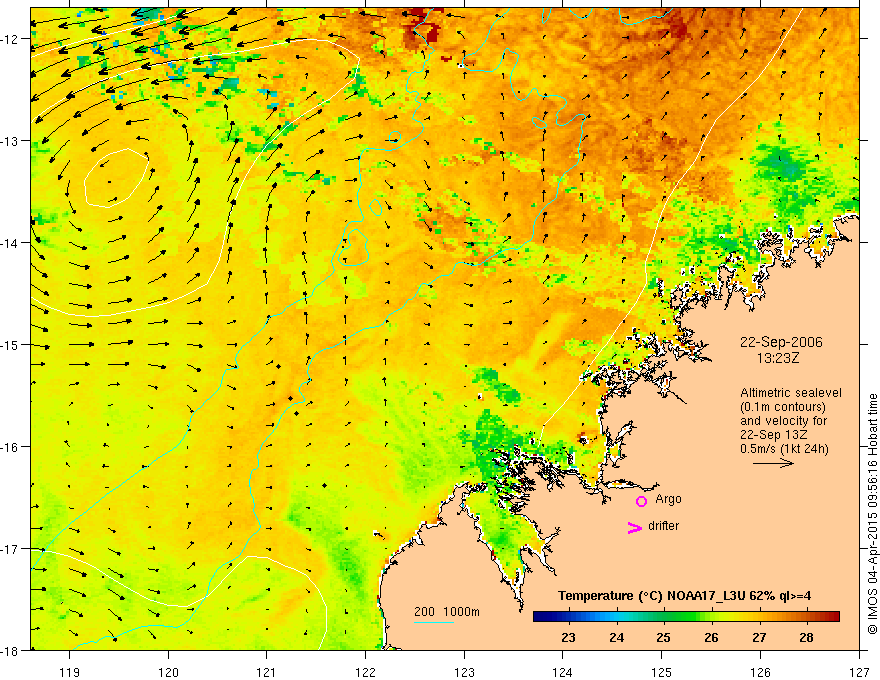This screenshot has width=880, height=680.
Task: Click longitude axis label 125
Action: tap(661, 672)
